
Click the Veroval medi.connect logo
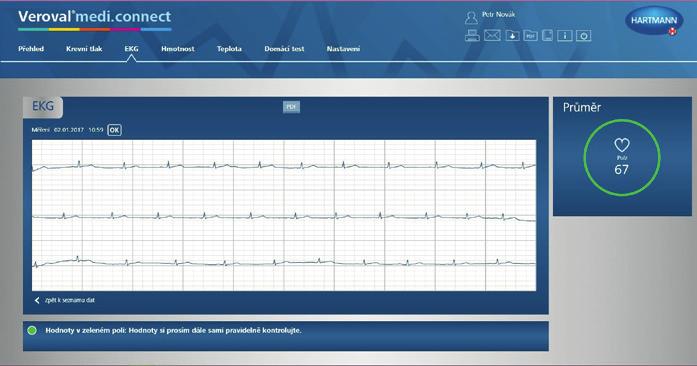click(95, 20)
